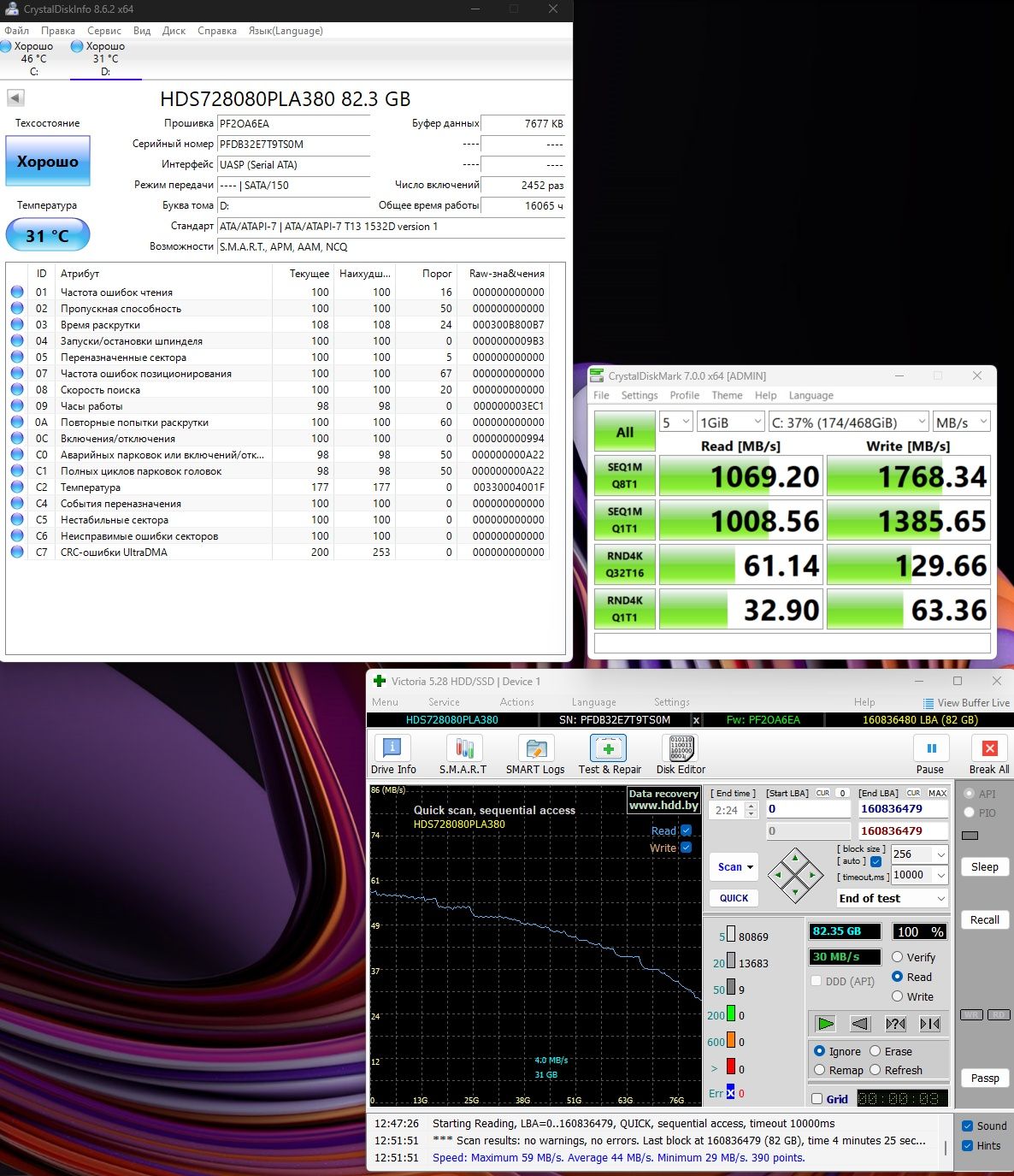
Task: Select the Remap radio option
Action: [x=820, y=1070]
